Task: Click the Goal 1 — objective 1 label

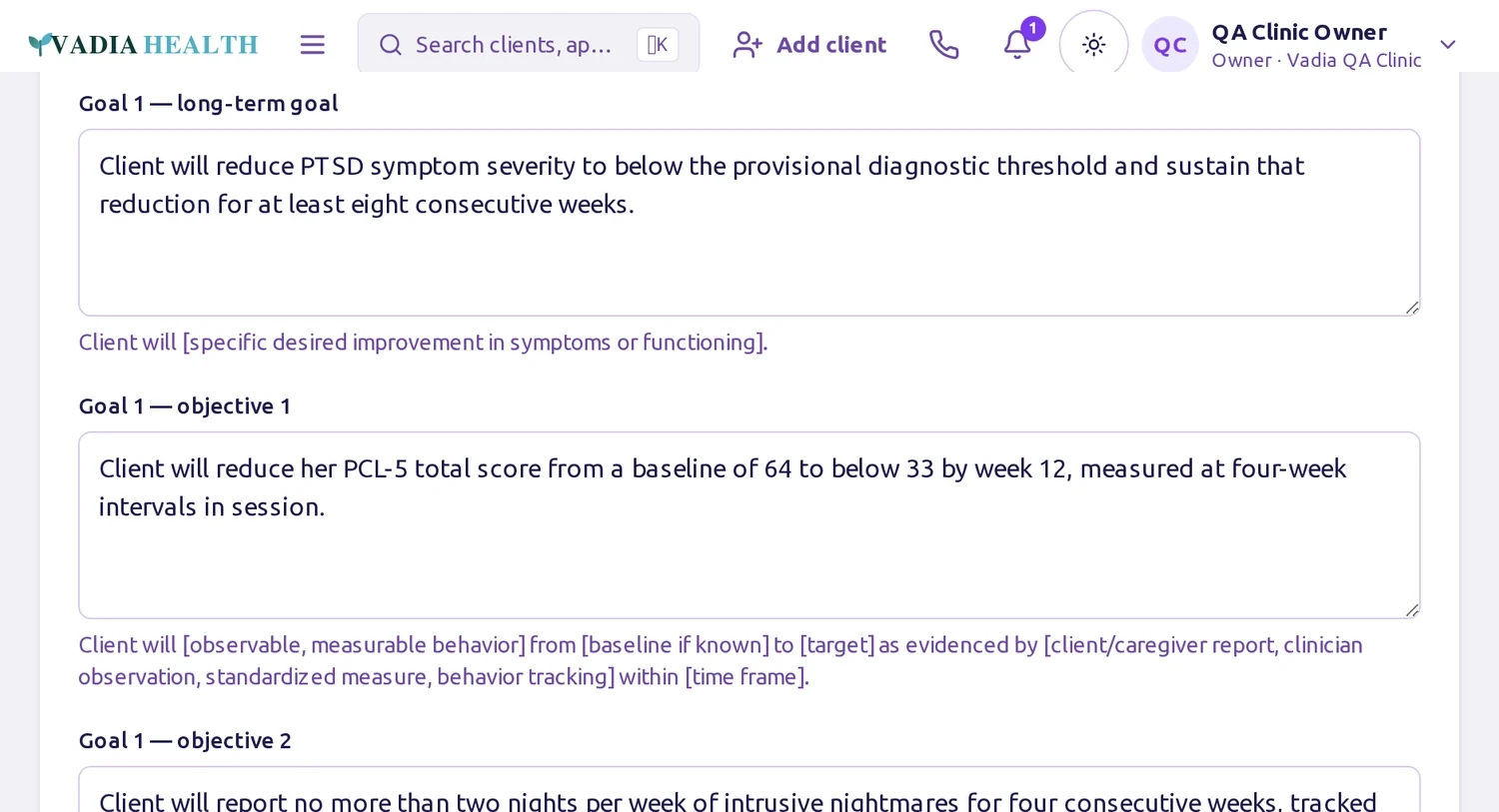Action: pyautogui.click(x=185, y=406)
